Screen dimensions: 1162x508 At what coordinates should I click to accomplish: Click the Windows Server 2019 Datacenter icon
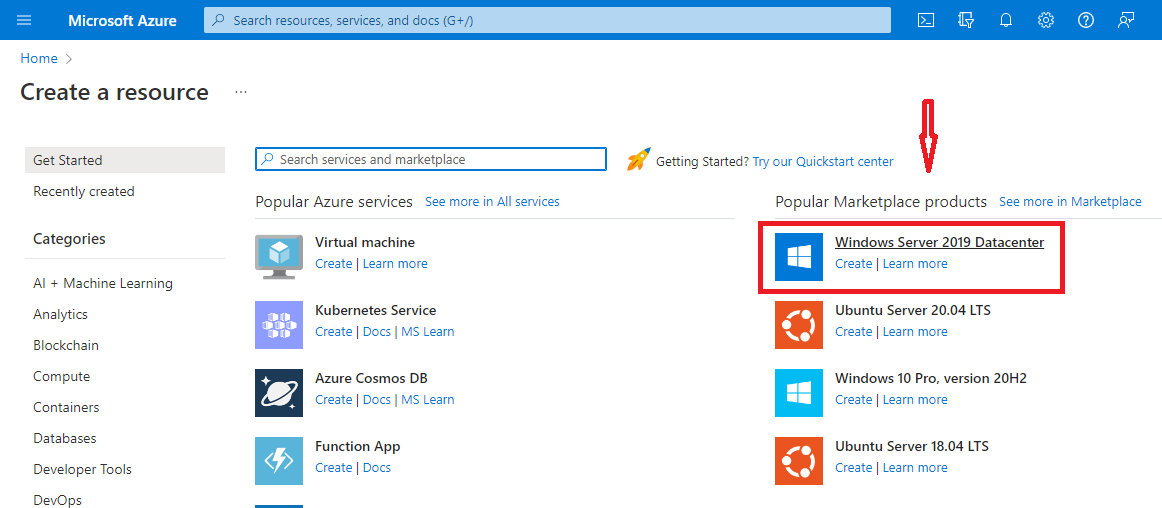pos(799,257)
